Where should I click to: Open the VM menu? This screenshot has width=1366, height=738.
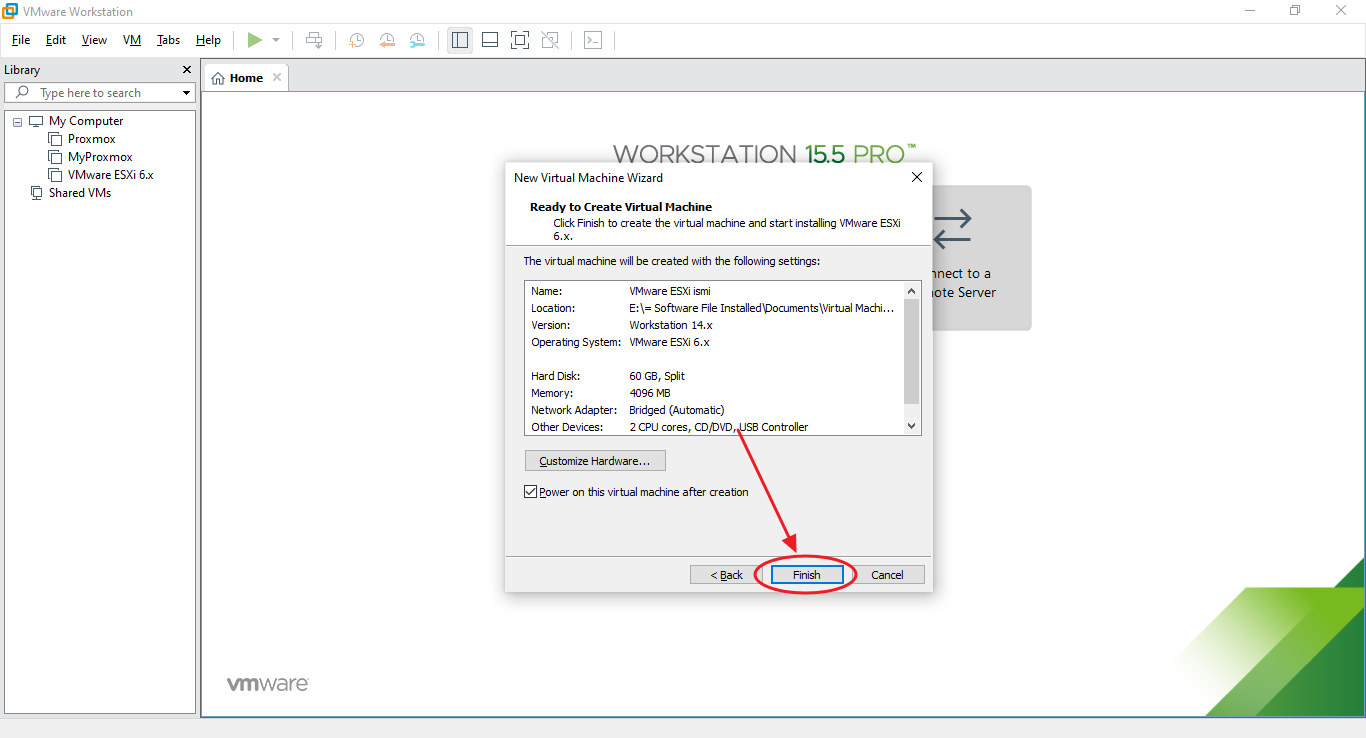point(131,40)
